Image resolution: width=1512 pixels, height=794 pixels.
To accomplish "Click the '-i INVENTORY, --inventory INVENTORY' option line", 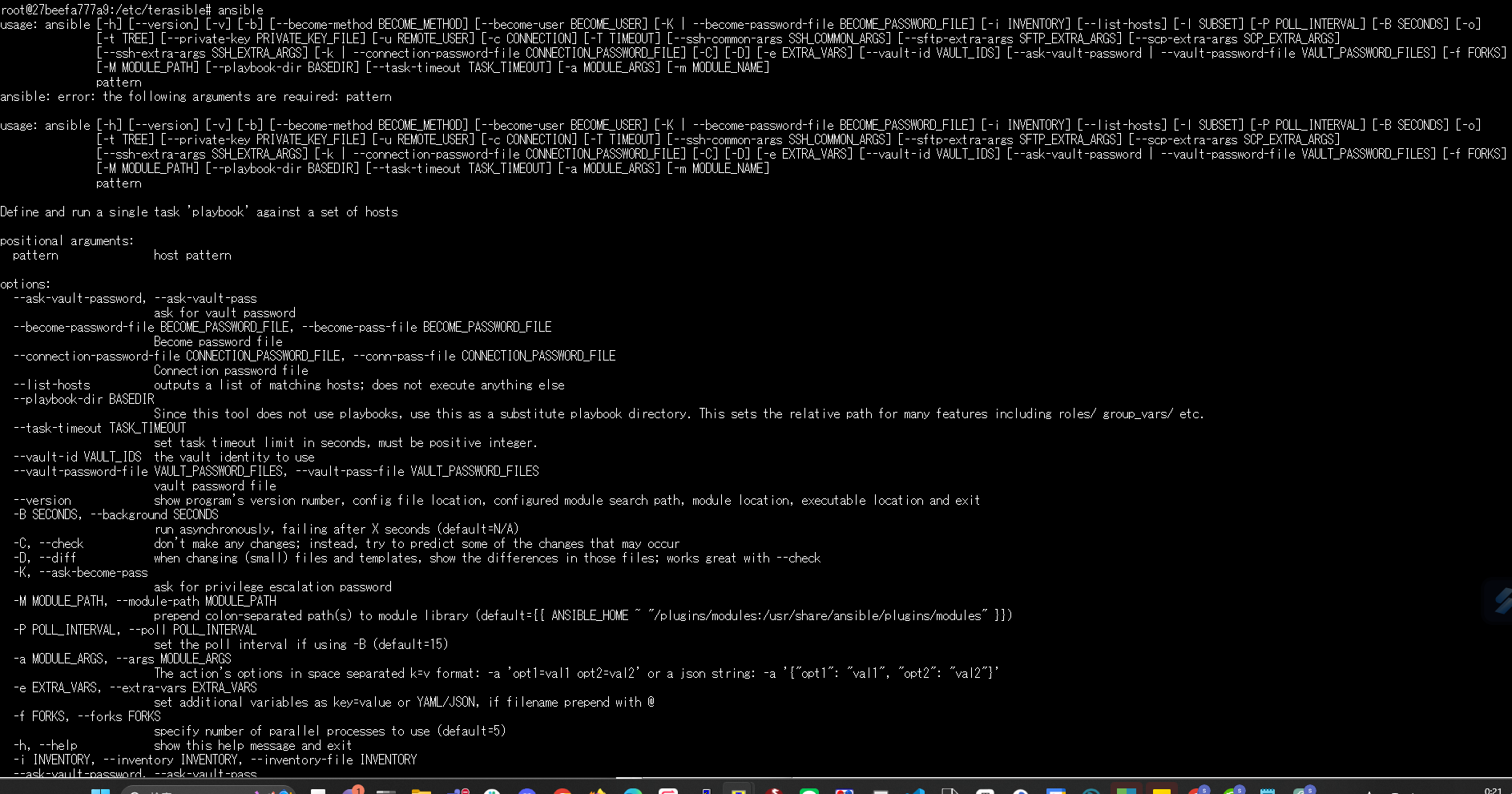I will pyautogui.click(x=215, y=760).
